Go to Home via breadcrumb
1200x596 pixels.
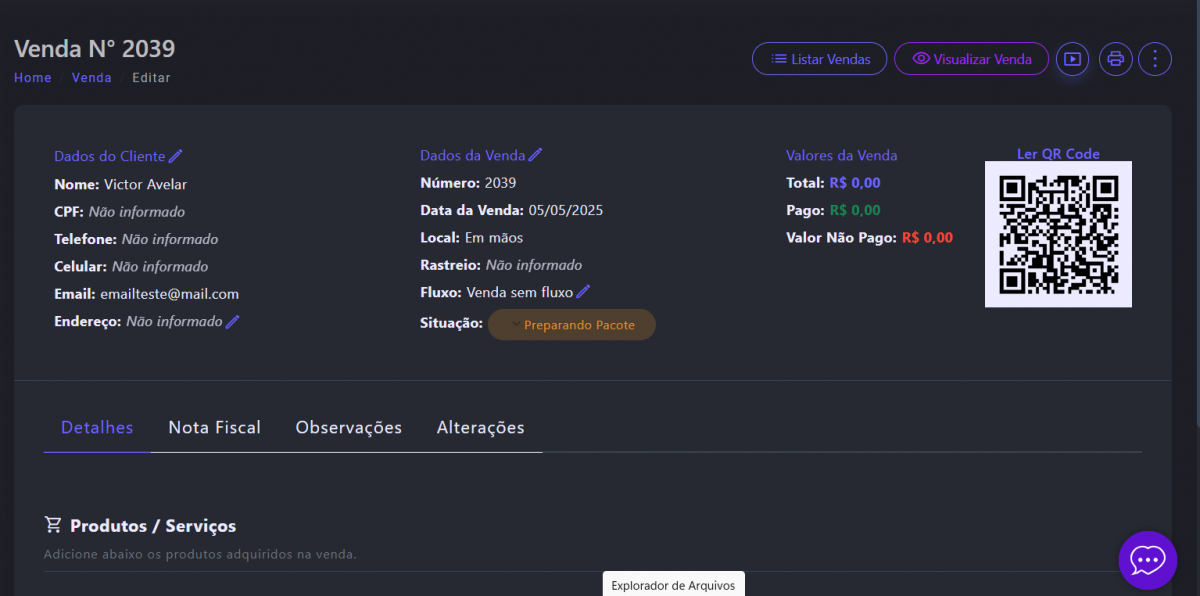[x=32, y=78]
